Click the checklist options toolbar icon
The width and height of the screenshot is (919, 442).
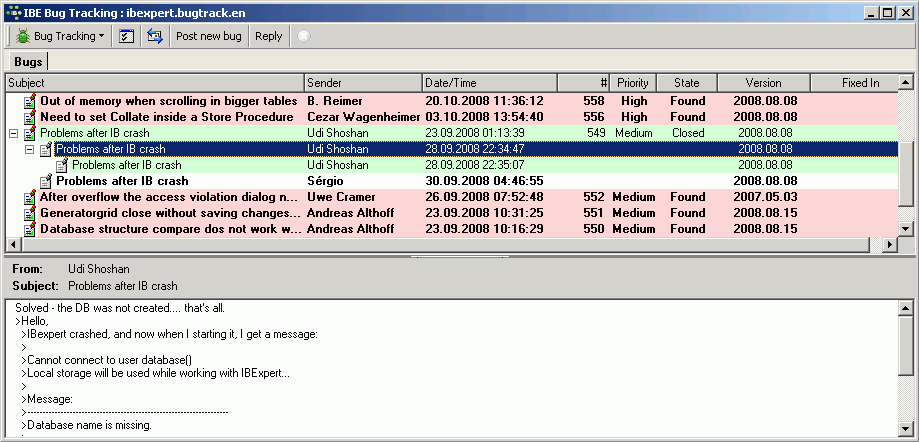coord(127,36)
